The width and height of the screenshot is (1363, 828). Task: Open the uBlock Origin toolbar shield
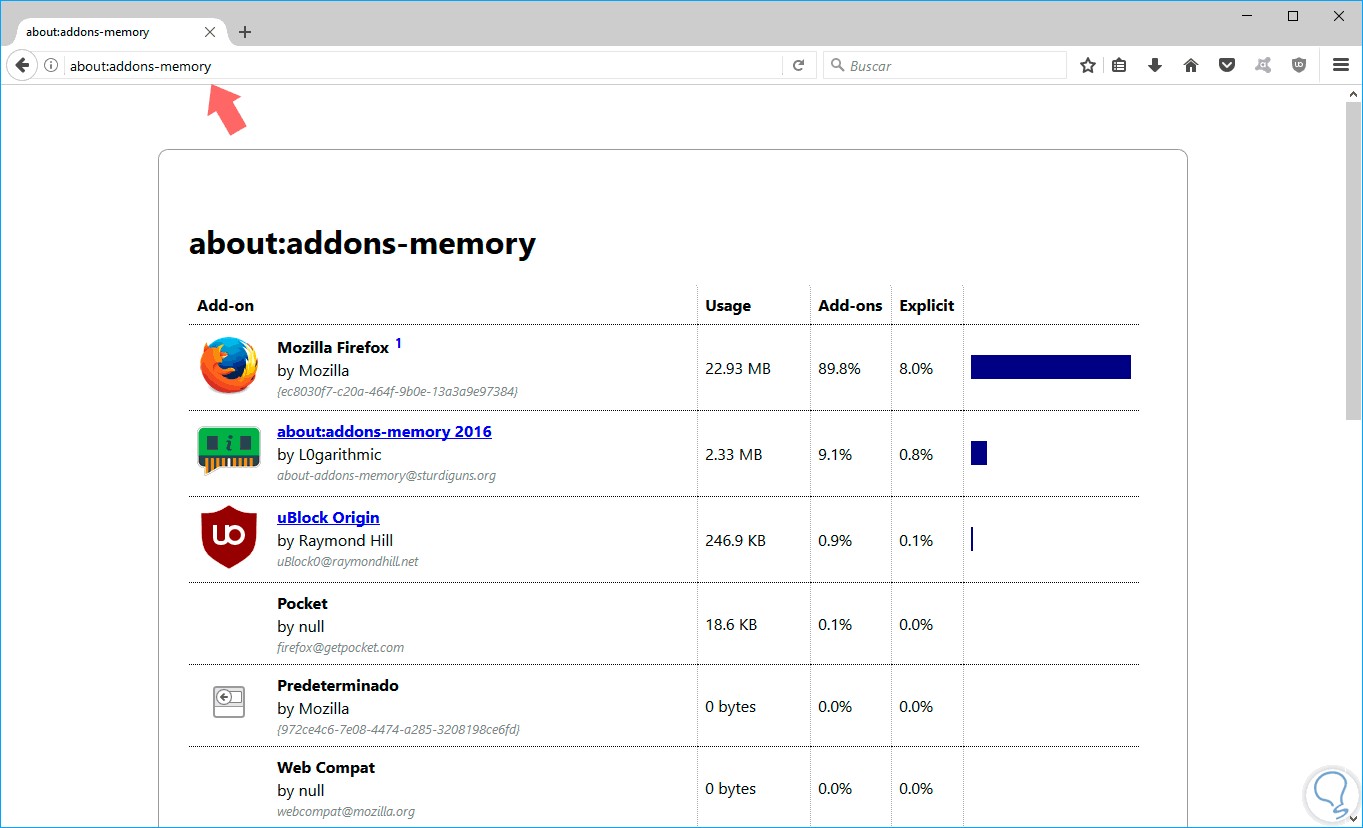pos(1299,66)
